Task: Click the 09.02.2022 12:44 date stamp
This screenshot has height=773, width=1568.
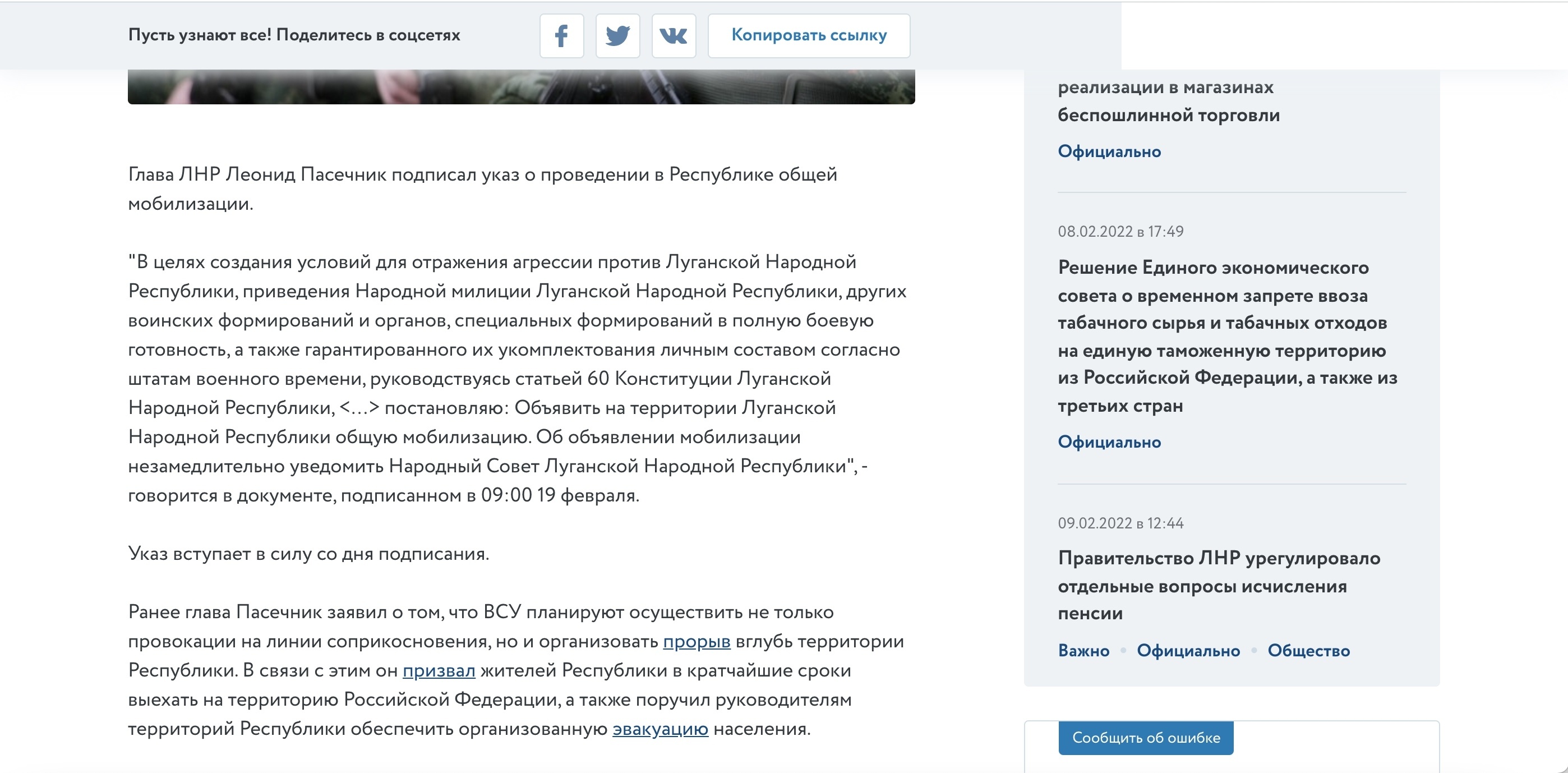Action: (1120, 523)
